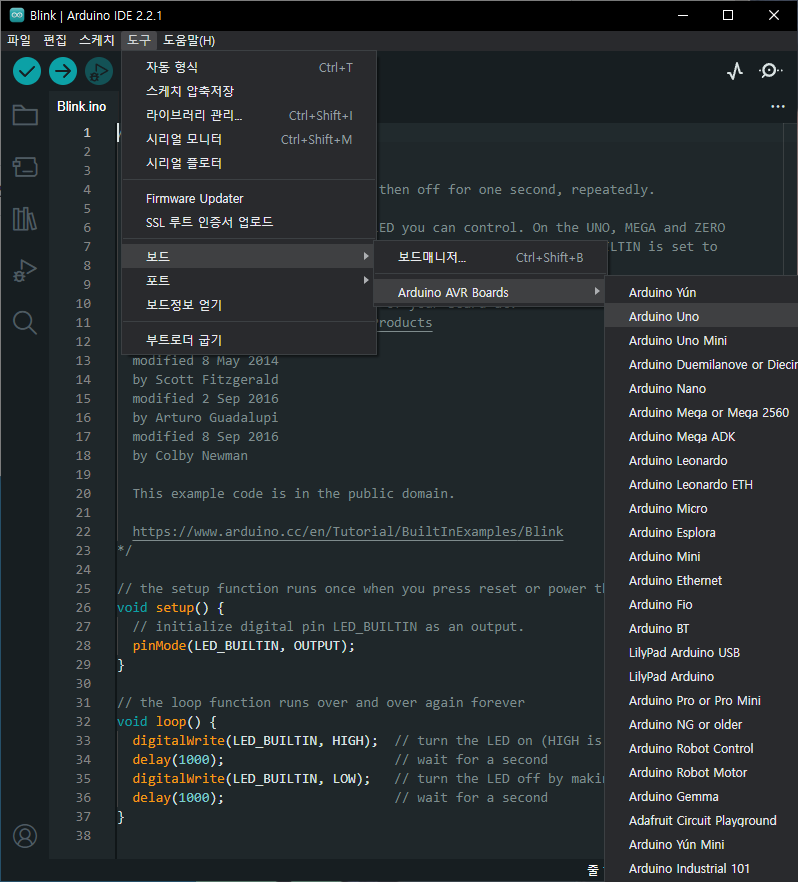Select Arduino Mega or Mega 2560
The width and height of the screenshot is (798, 882).
click(701, 413)
